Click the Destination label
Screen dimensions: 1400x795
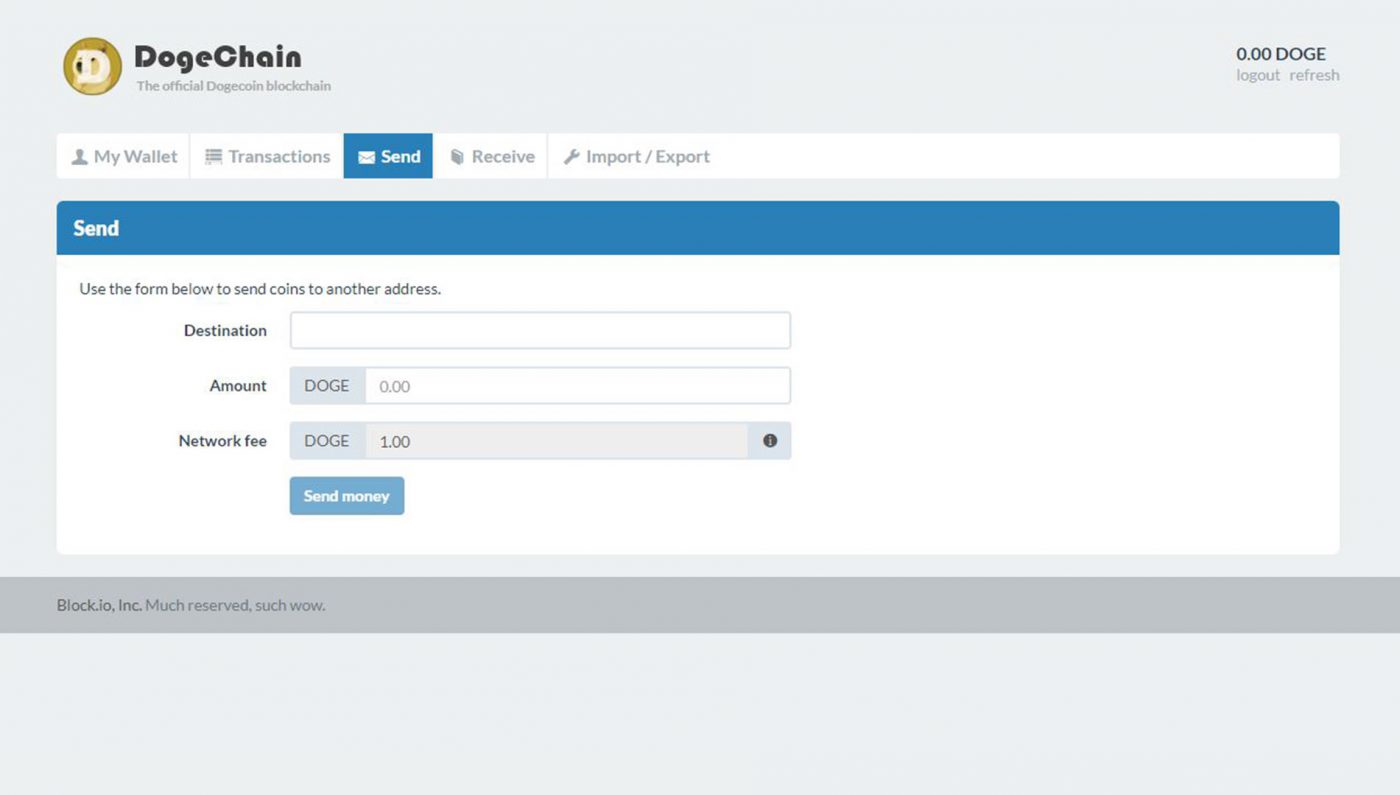point(225,331)
